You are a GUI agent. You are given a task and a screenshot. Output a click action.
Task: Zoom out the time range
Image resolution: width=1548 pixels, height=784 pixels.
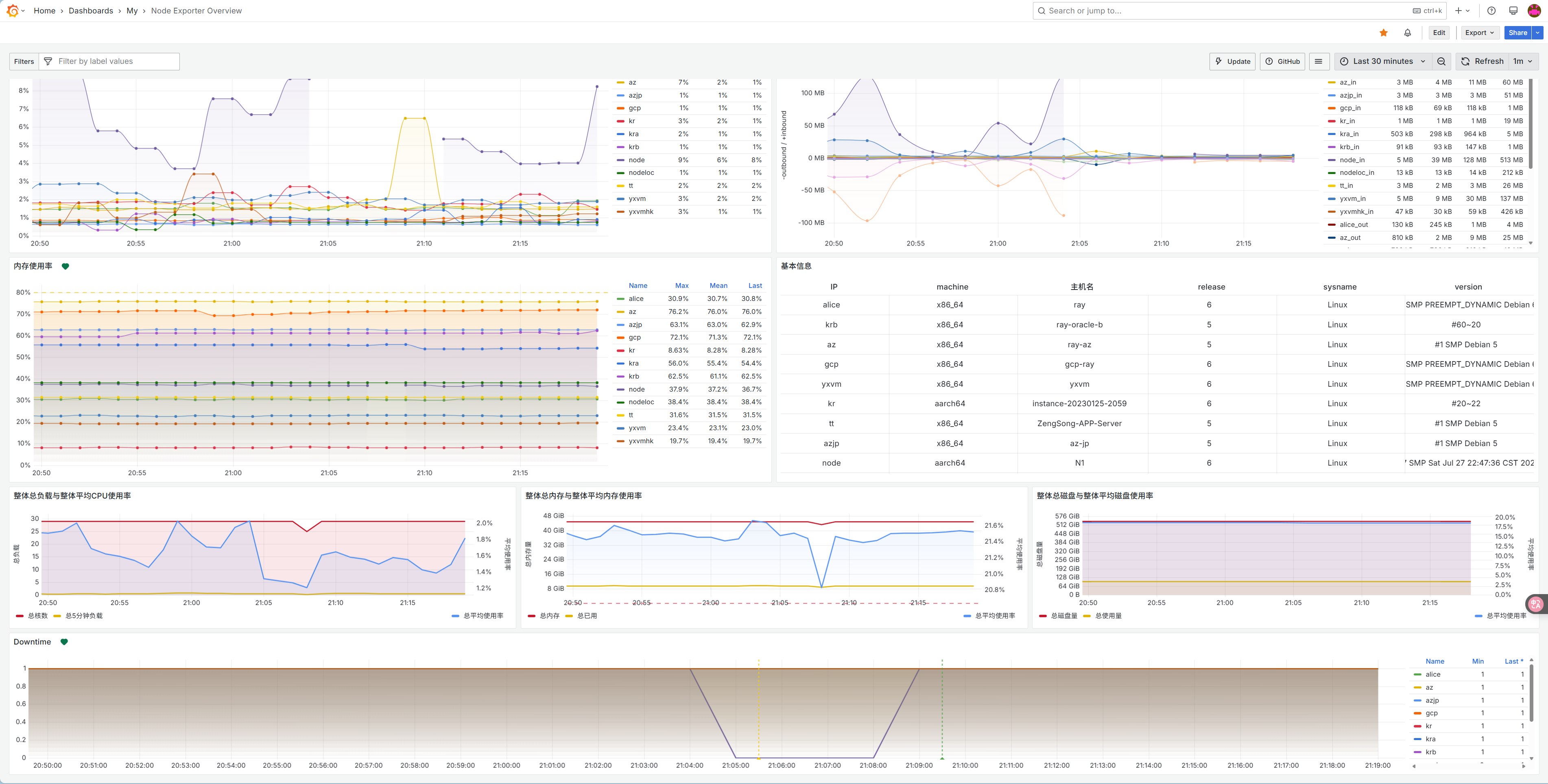(1441, 61)
